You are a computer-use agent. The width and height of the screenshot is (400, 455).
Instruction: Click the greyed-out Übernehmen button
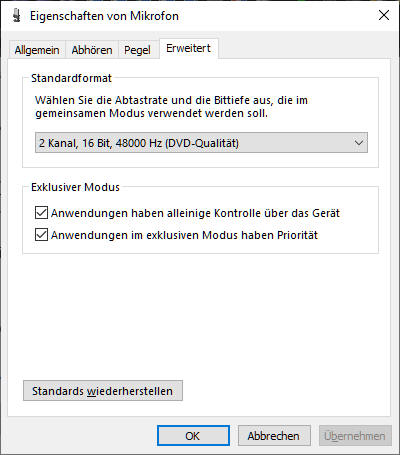pyautogui.click(x=355, y=436)
